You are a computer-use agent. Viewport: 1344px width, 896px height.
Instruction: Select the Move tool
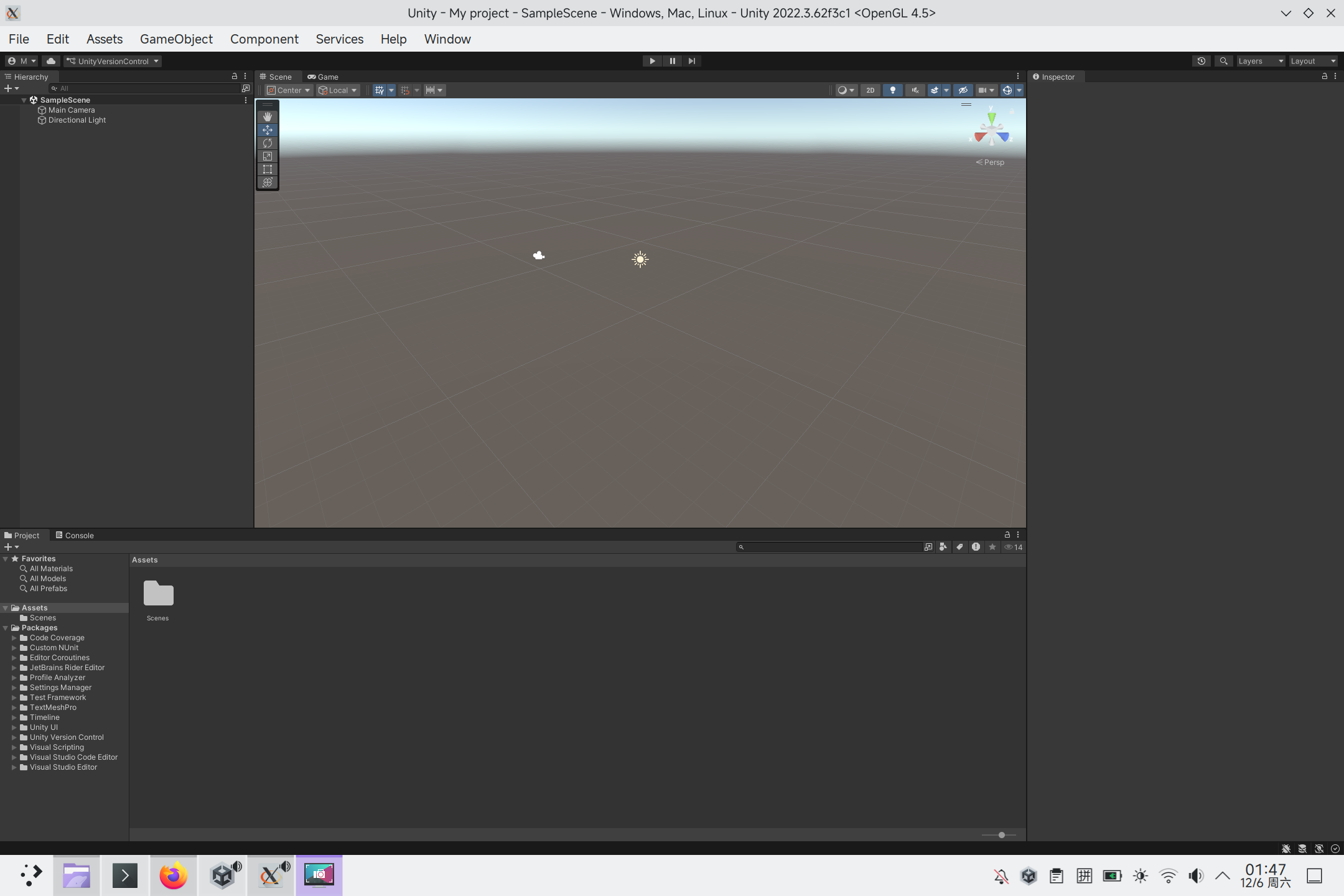pyautogui.click(x=268, y=130)
